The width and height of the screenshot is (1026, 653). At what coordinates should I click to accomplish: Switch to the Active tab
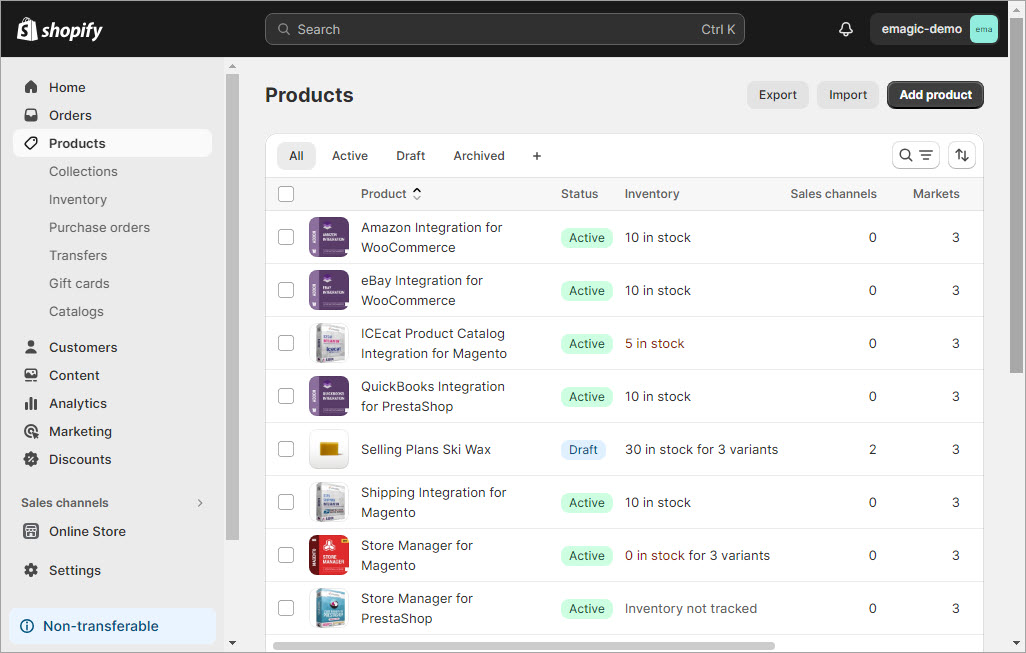point(350,156)
